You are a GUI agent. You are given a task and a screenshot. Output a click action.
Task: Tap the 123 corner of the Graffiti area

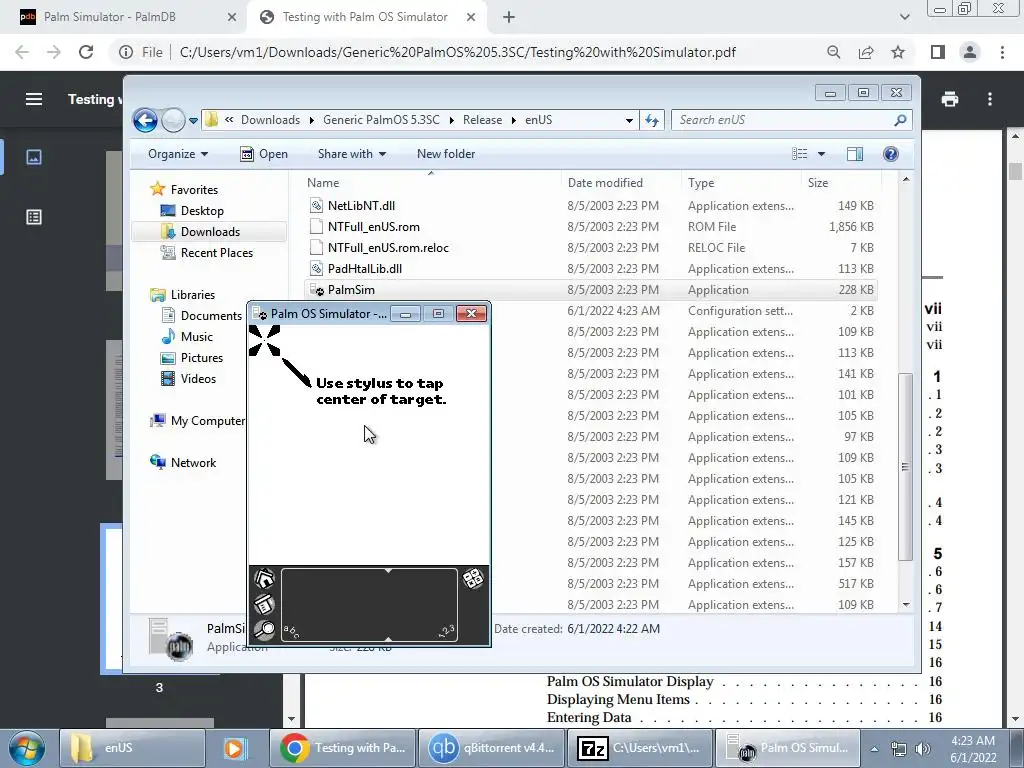447,631
